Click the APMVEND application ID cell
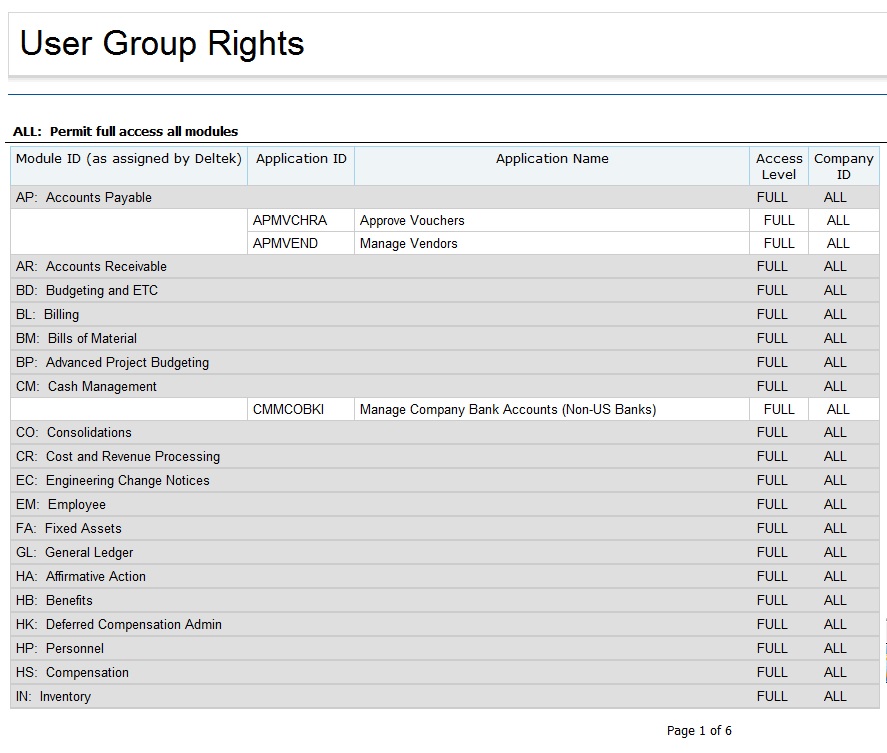 click(x=285, y=244)
